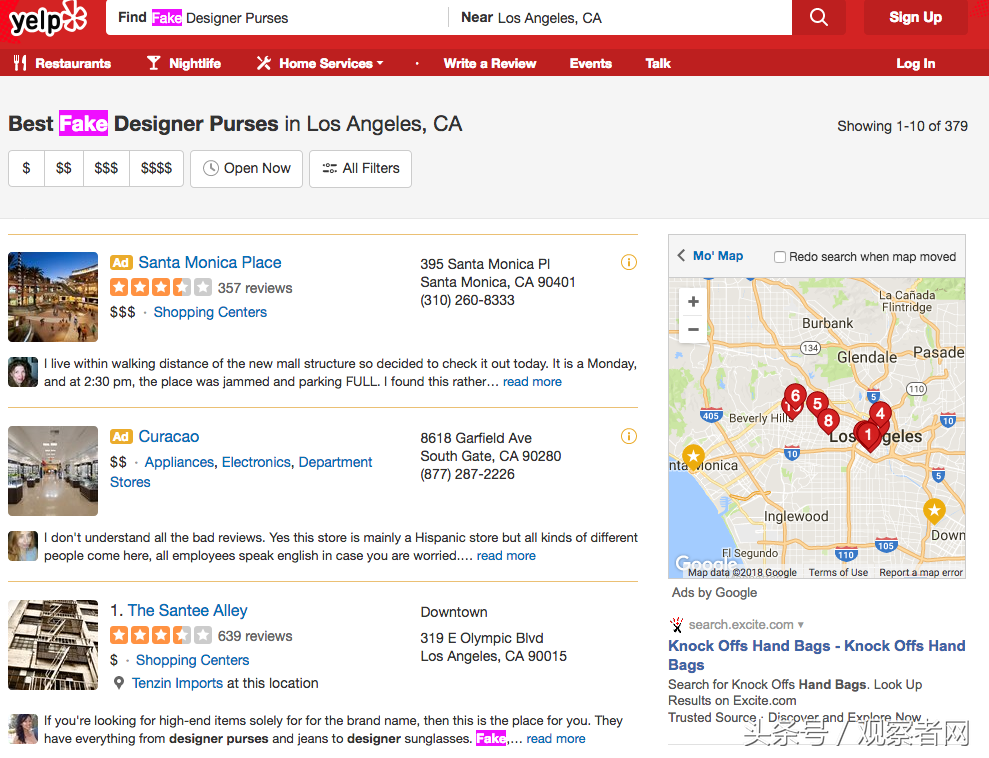Zoom out on the map
989x758 pixels.
(693, 329)
